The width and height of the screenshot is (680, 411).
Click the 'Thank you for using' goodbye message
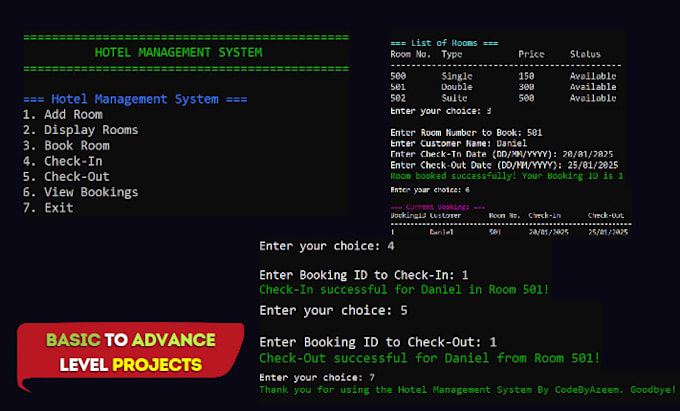point(468,389)
